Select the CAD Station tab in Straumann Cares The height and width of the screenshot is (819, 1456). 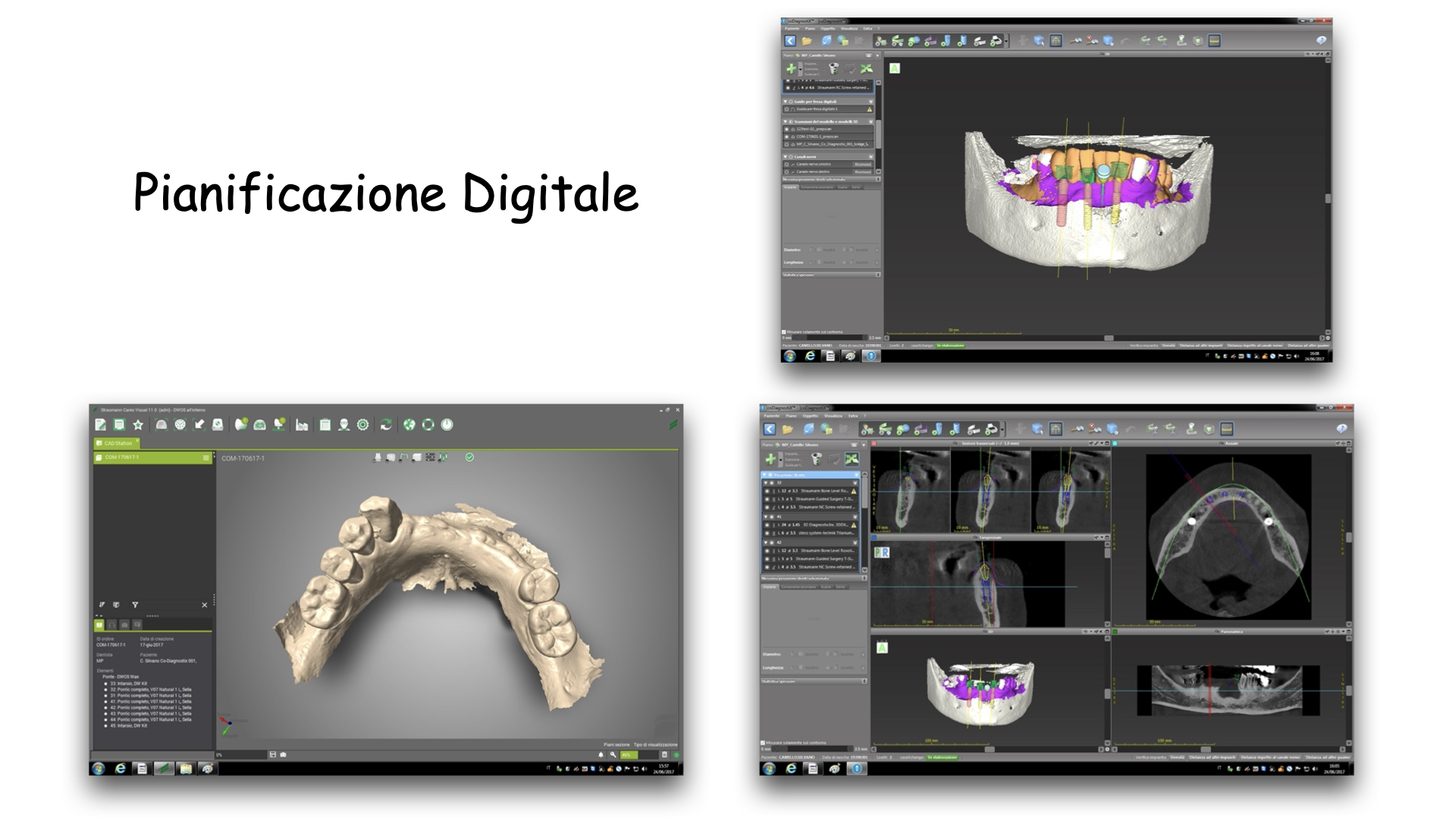tap(116, 443)
